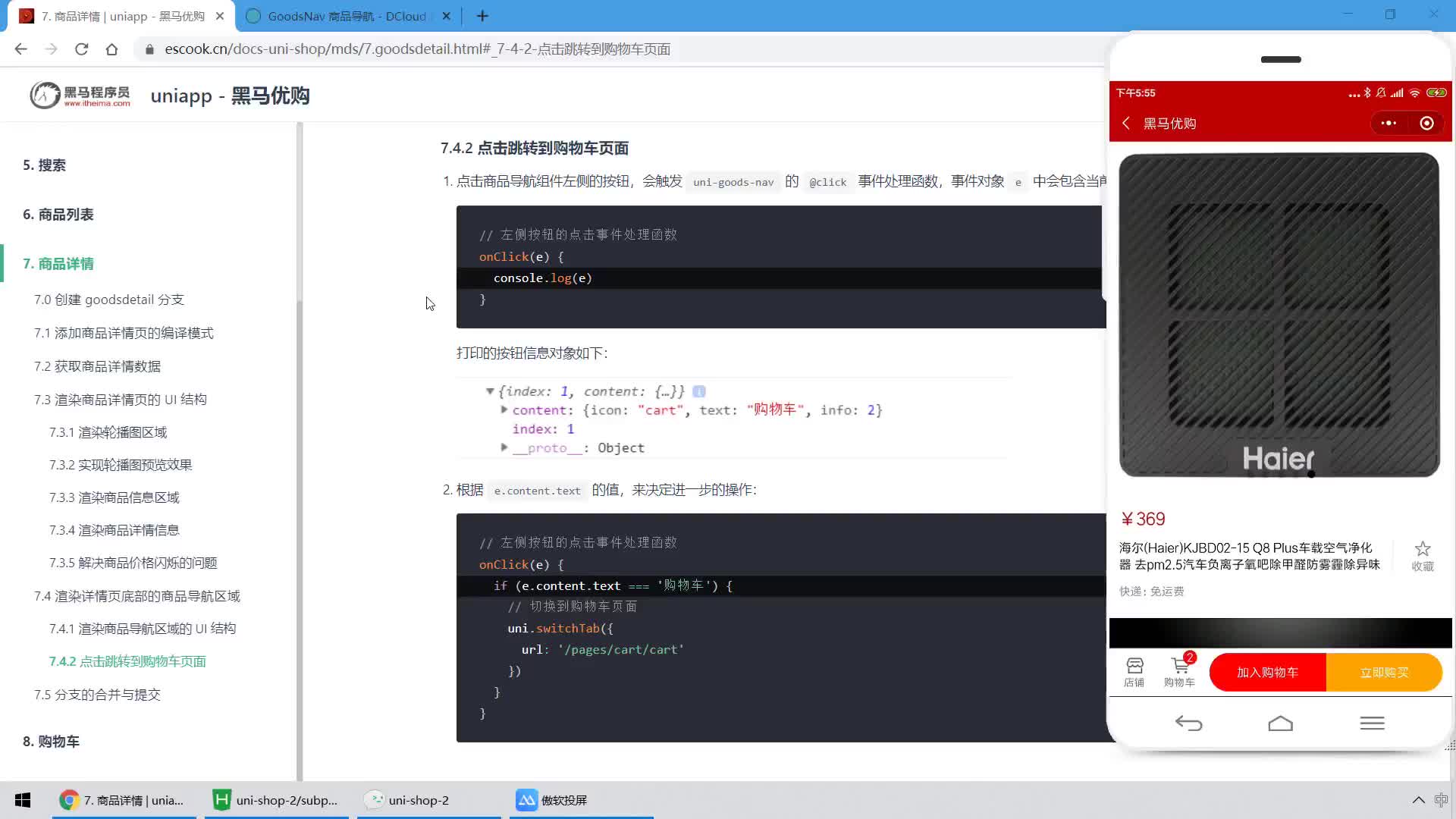This screenshot has height=819, width=1456.
Task: Open the 8. 购物车 chapter
Action: click(x=51, y=742)
